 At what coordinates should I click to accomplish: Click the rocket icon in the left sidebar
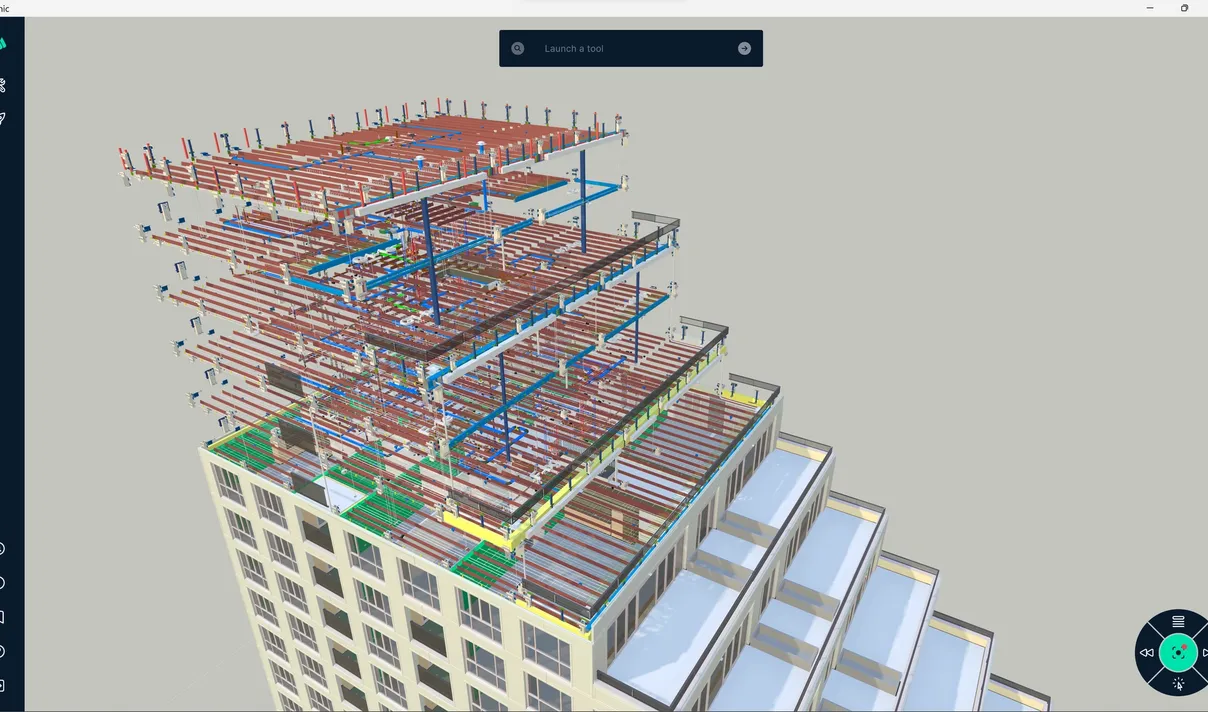tap(3, 119)
